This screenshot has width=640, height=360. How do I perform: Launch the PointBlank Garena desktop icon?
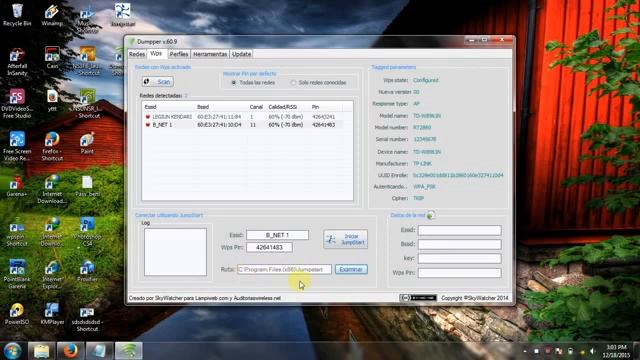(x=17, y=274)
